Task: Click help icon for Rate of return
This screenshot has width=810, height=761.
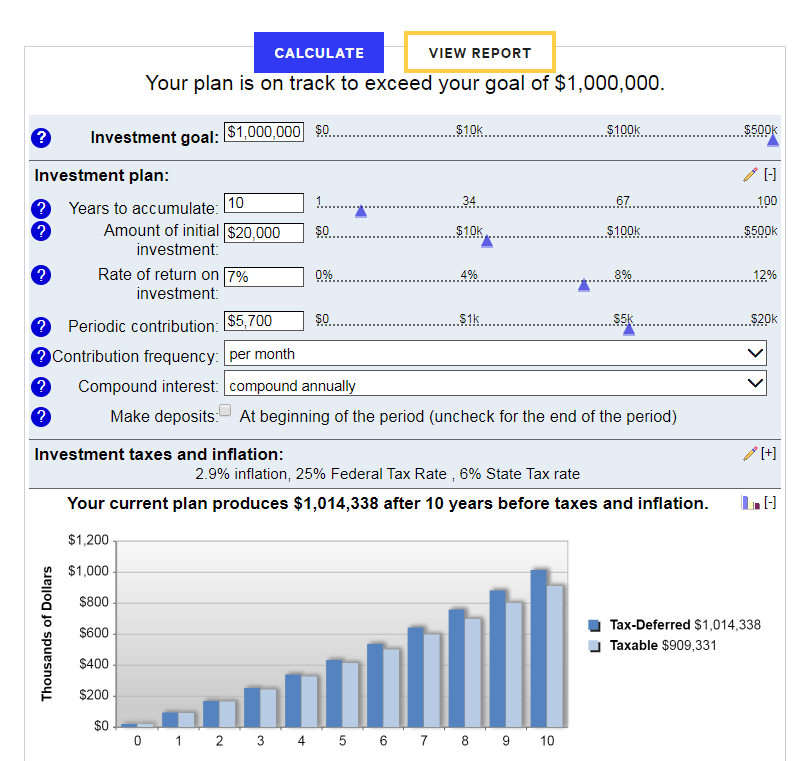Action: (41, 275)
